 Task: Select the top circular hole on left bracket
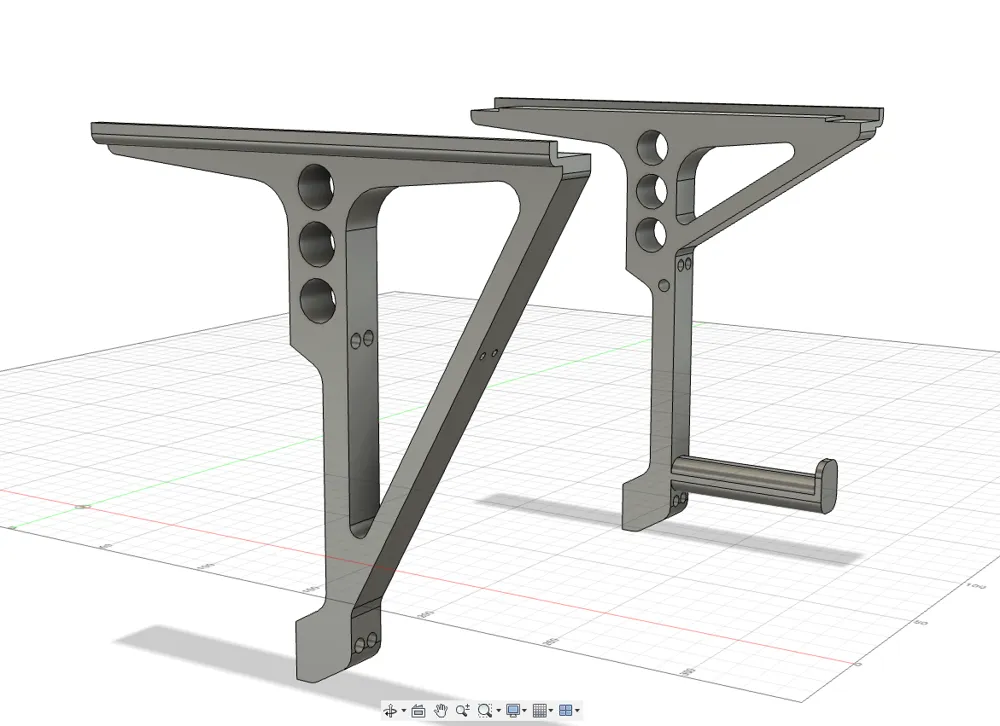coord(319,187)
